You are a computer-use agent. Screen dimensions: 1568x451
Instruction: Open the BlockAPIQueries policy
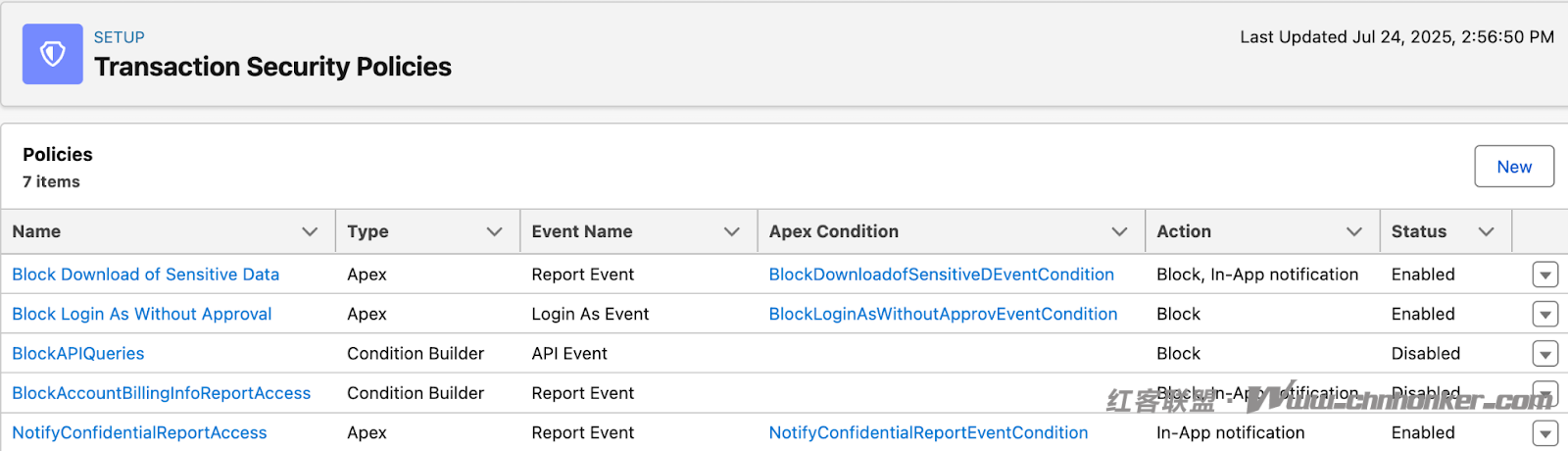(x=78, y=353)
